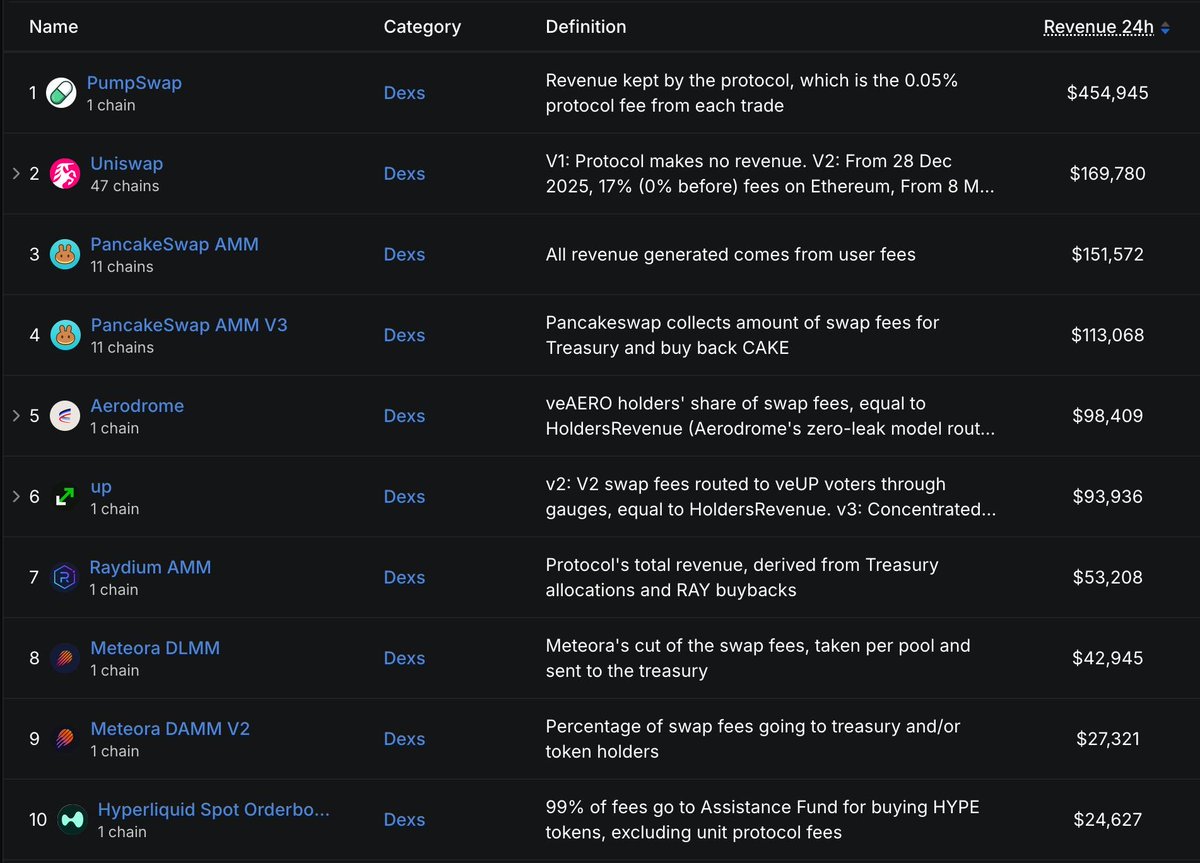Click the Name column header

[54, 27]
